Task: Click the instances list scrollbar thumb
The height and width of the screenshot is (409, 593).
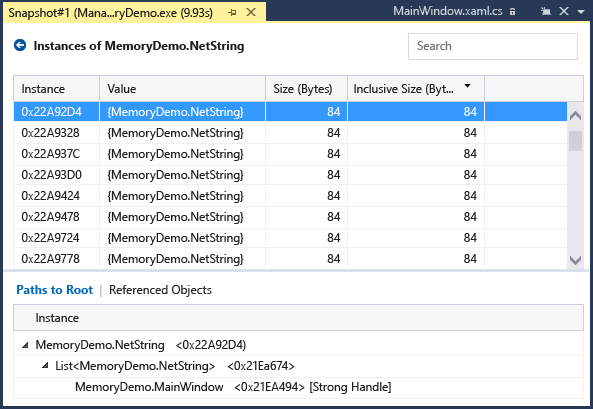Action: 575,141
